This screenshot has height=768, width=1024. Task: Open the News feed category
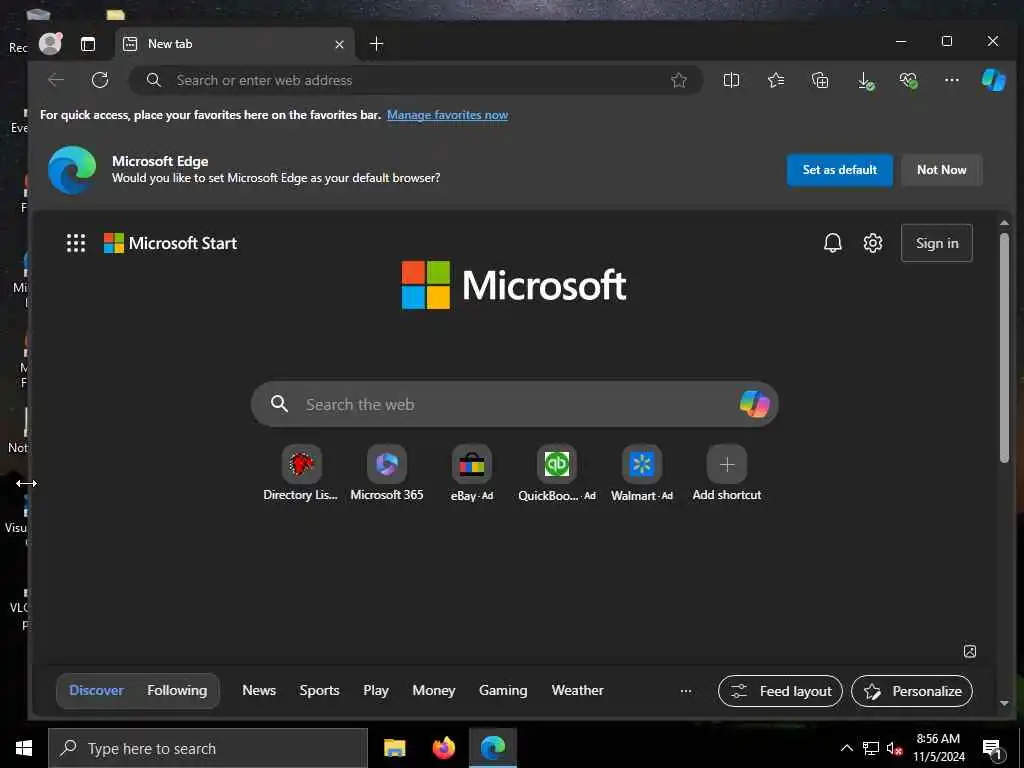tap(259, 690)
